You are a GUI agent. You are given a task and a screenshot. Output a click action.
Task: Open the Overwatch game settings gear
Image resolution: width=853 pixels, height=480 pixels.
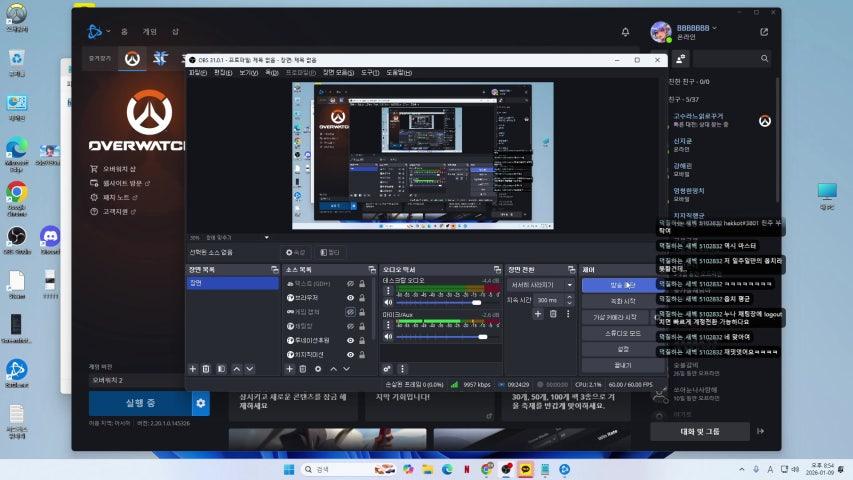click(x=201, y=403)
